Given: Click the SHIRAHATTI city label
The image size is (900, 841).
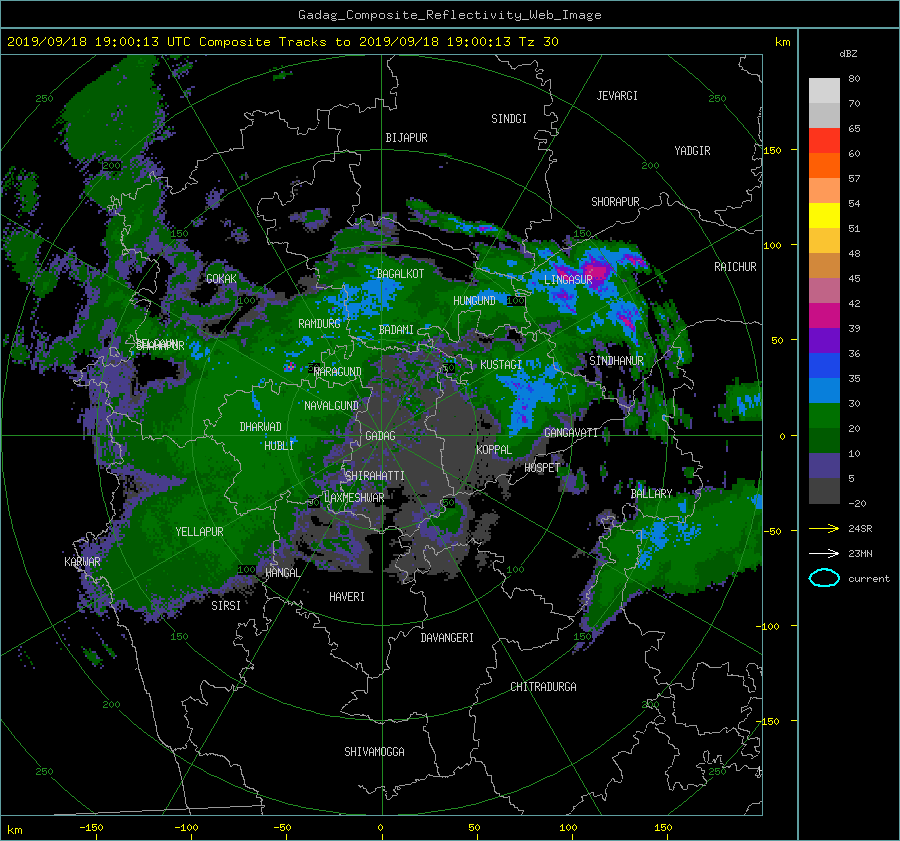Looking at the screenshot, I should [375, 476].
